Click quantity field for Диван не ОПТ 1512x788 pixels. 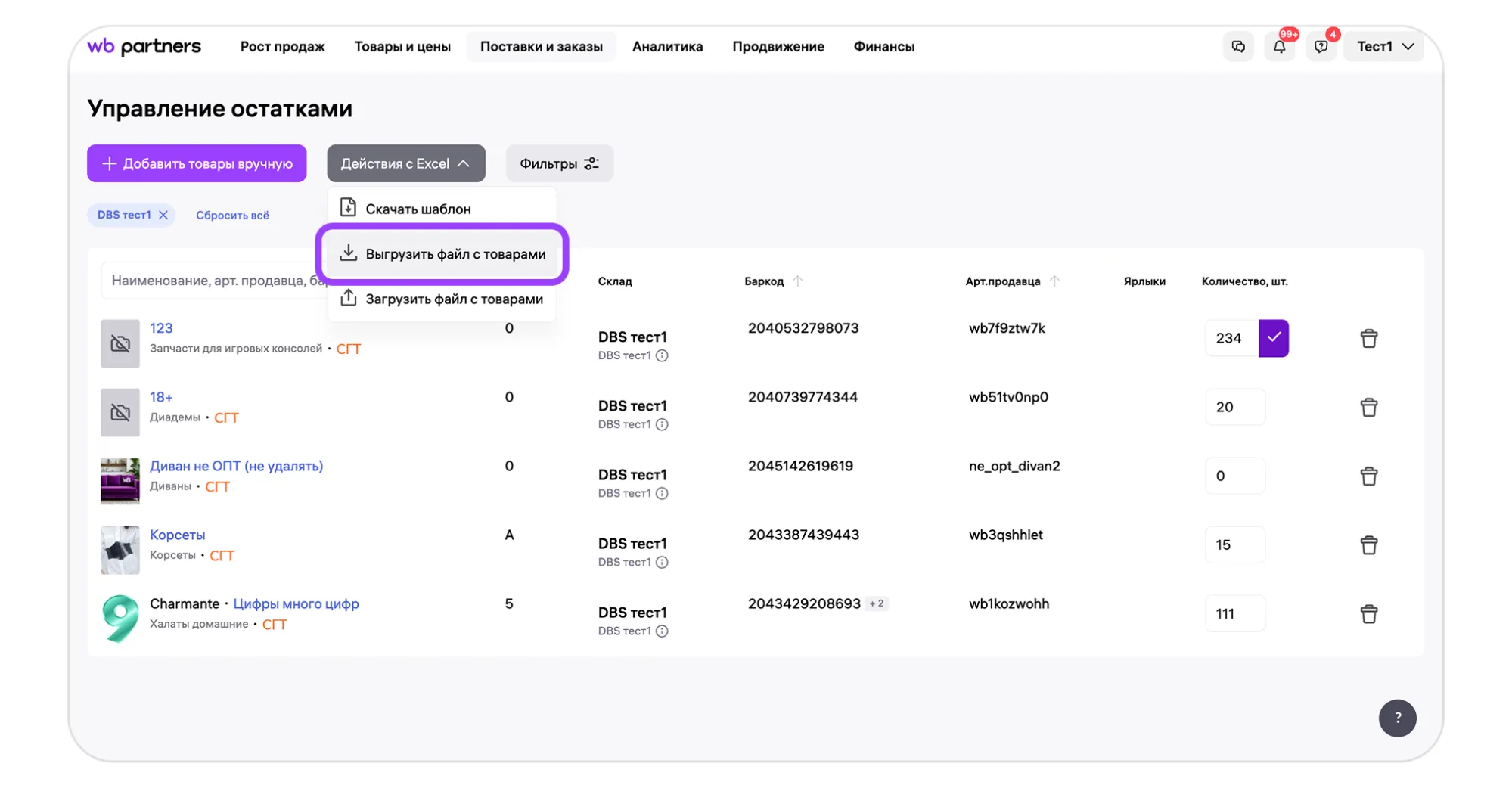[1234, 476]
